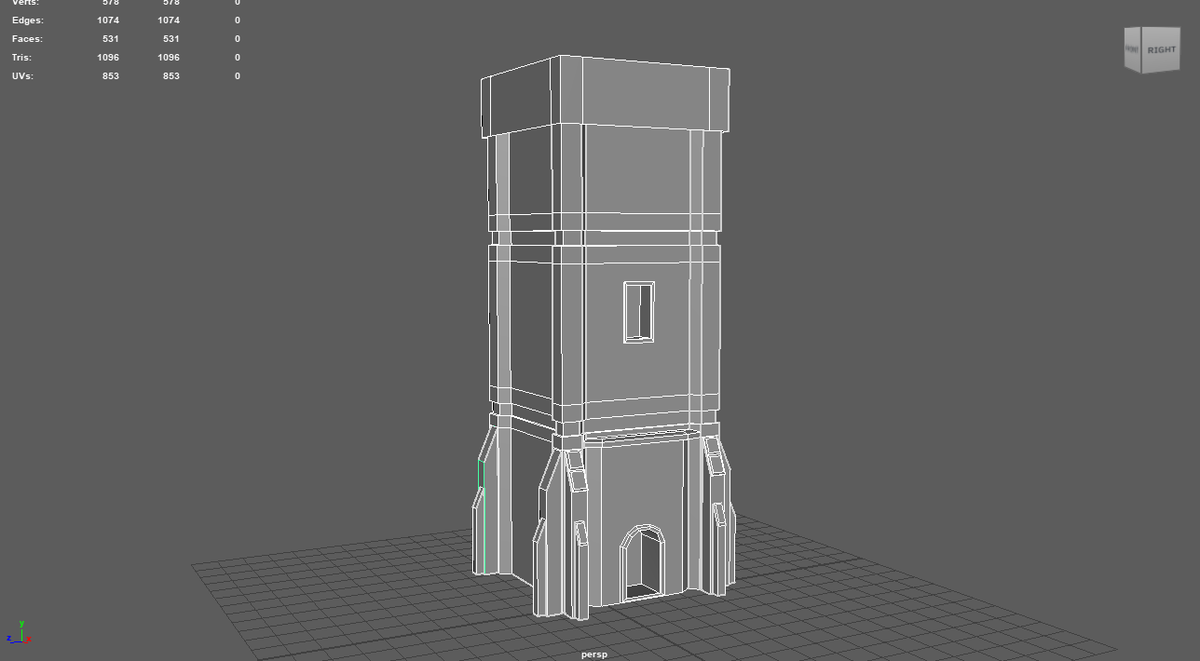Click the Faces: heads-up display label

coord(27,39)
